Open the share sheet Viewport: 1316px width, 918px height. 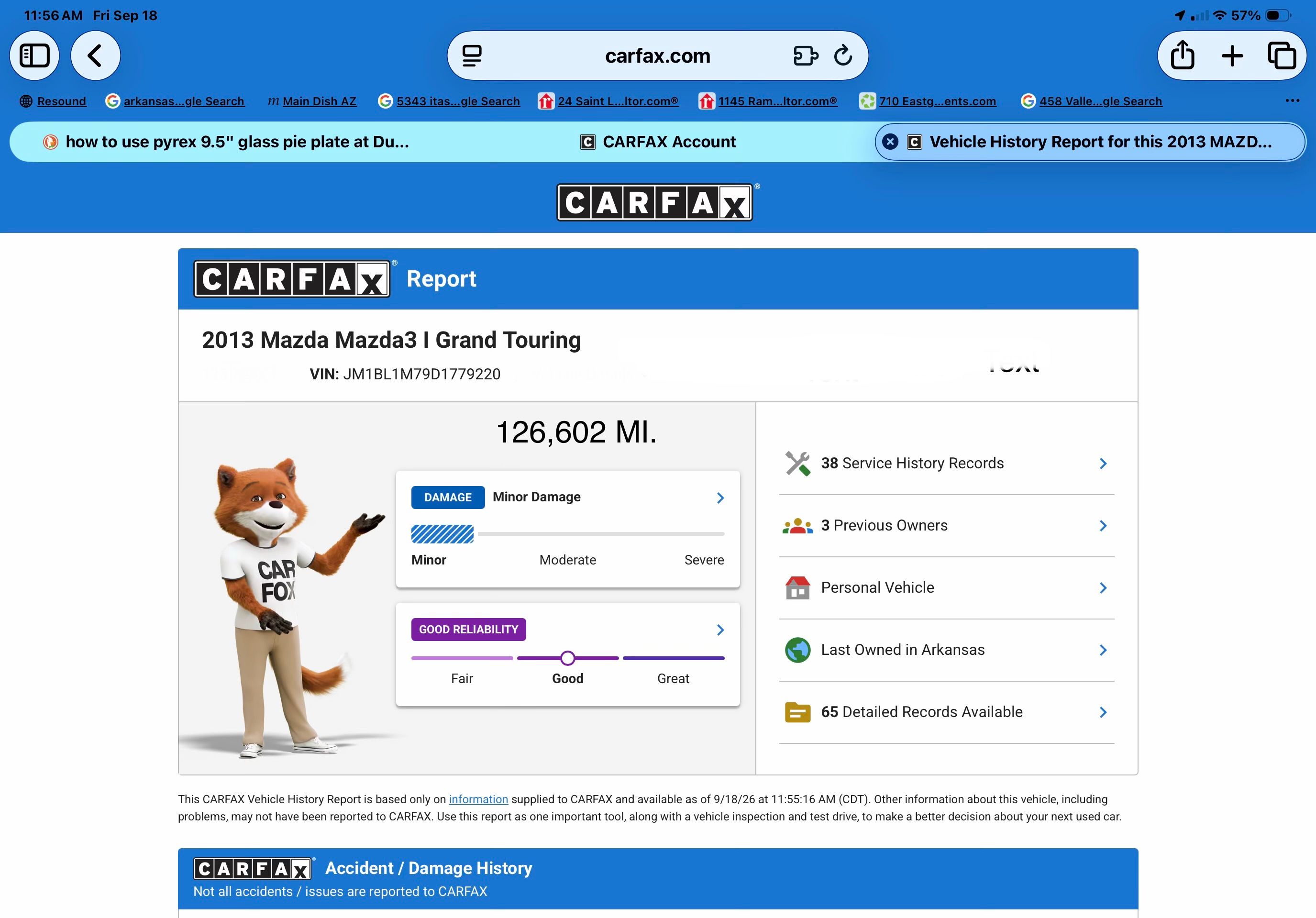click(1183, 55)
